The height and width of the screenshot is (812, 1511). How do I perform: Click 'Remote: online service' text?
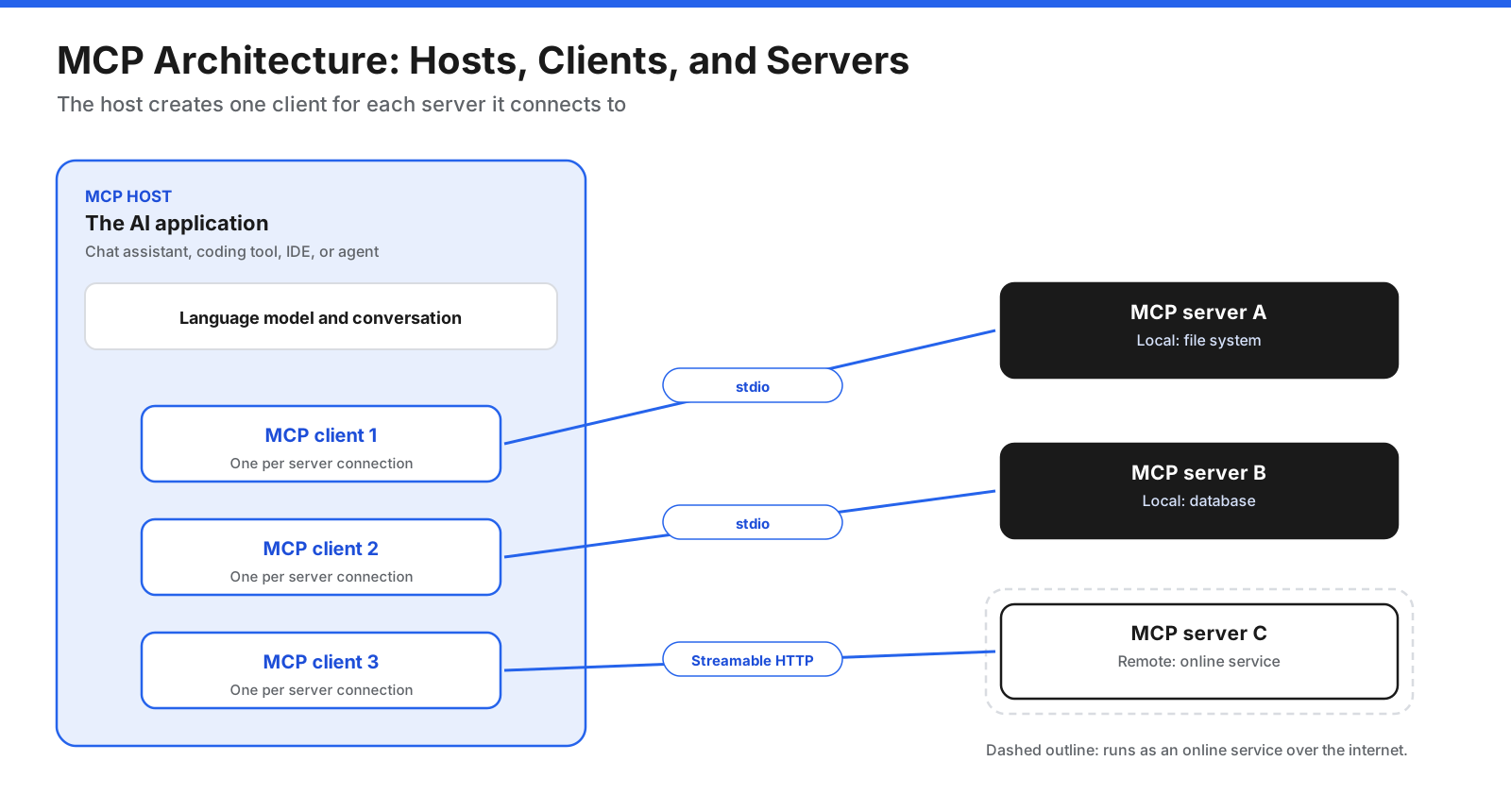1198,662
